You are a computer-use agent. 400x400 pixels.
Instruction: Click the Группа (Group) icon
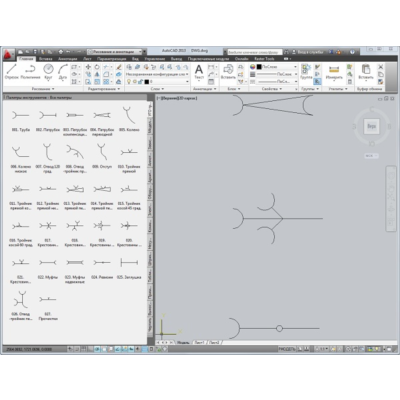(x=306, y=72)
